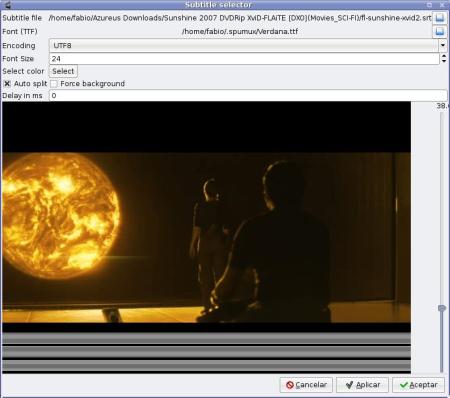
Task: Open file browser for Font TTF
Action: (440, 31)
